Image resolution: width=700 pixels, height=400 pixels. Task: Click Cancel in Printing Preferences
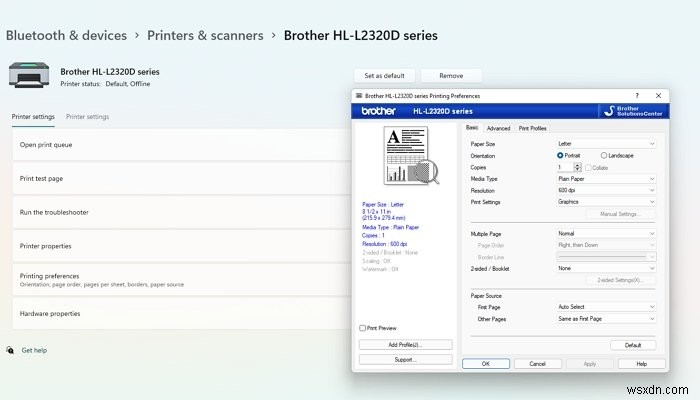click(538, 364)
